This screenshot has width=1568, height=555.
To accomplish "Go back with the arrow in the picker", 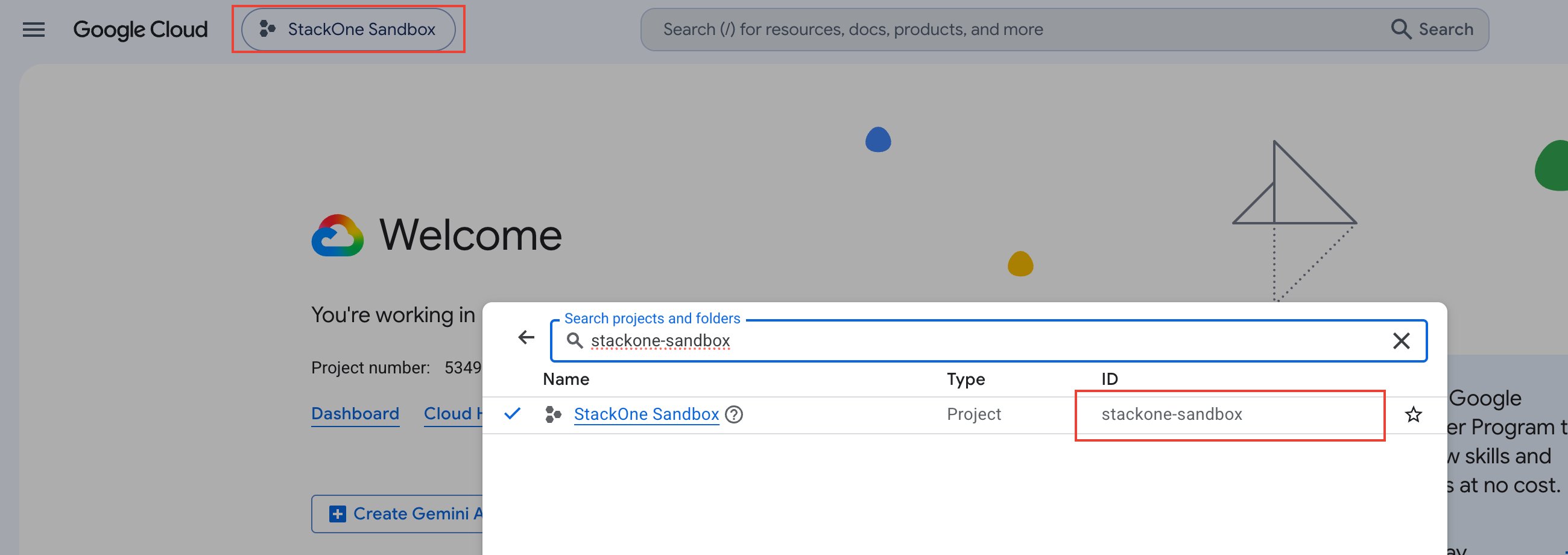I will pos(526,337).
